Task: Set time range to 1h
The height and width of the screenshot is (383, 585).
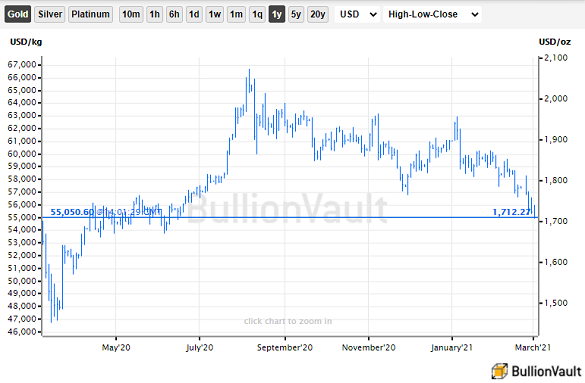Action: 154,15
